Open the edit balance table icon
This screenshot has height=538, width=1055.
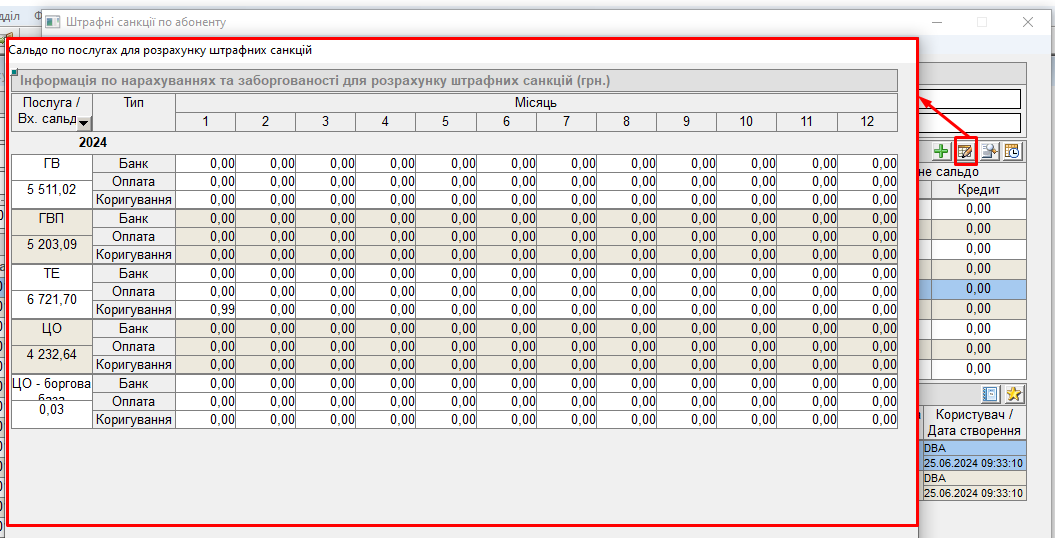(965, 152)
